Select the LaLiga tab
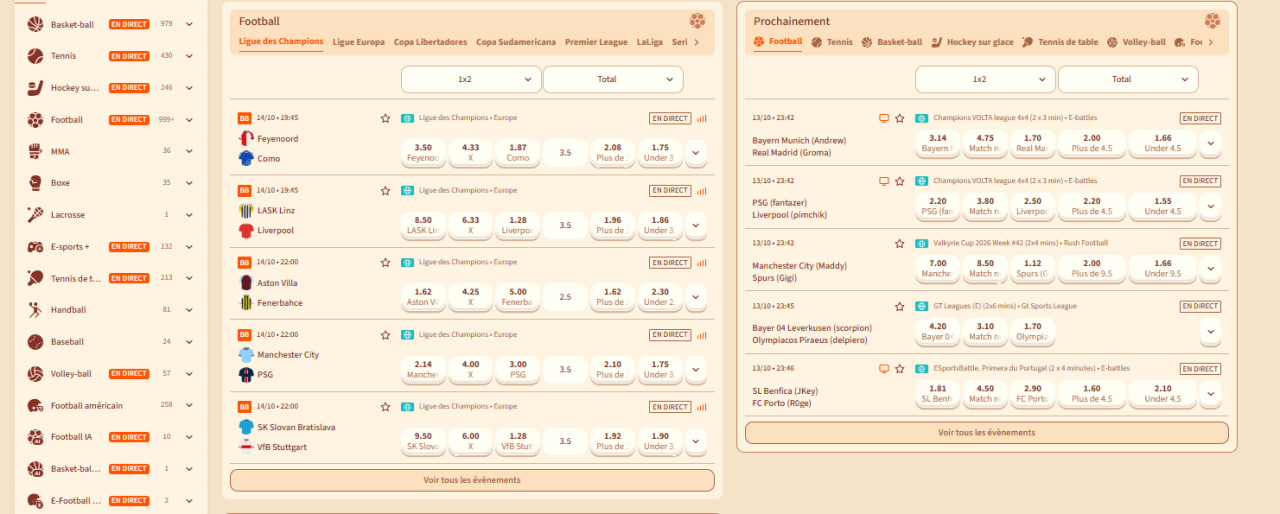The width and height of the screenshot is (1280, 514). pos(650,42)
